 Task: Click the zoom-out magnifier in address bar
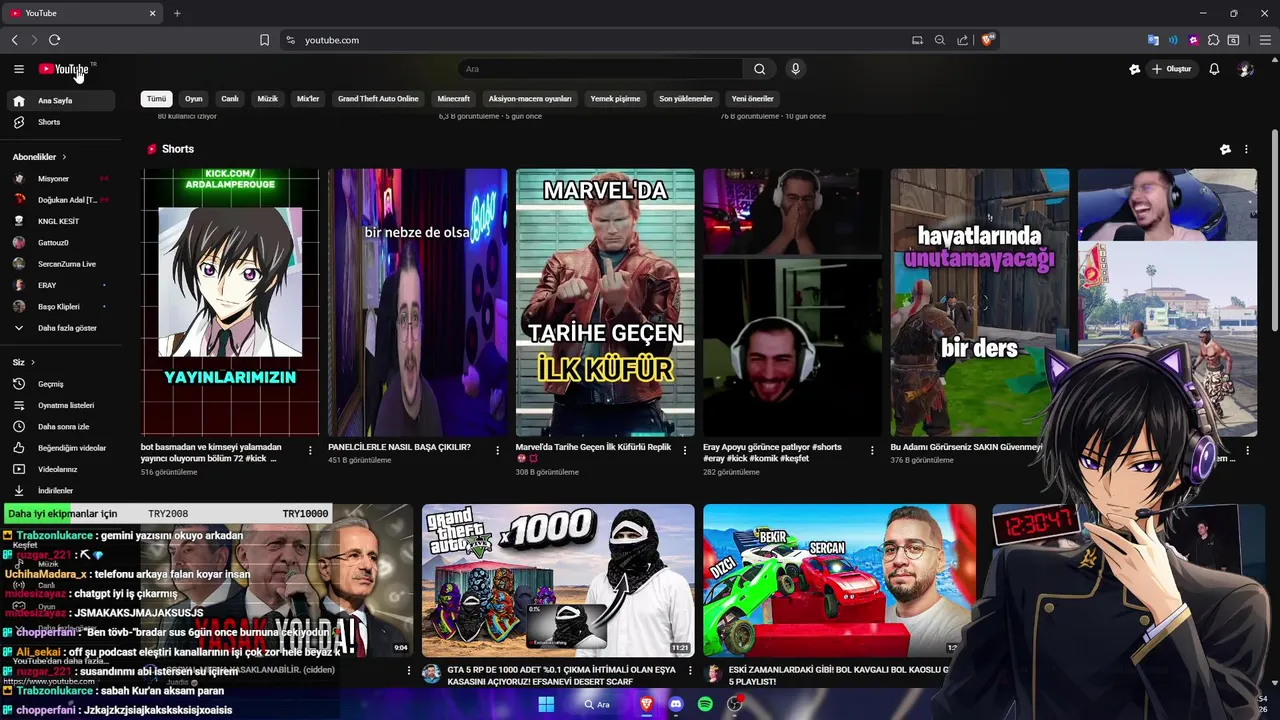939,40
